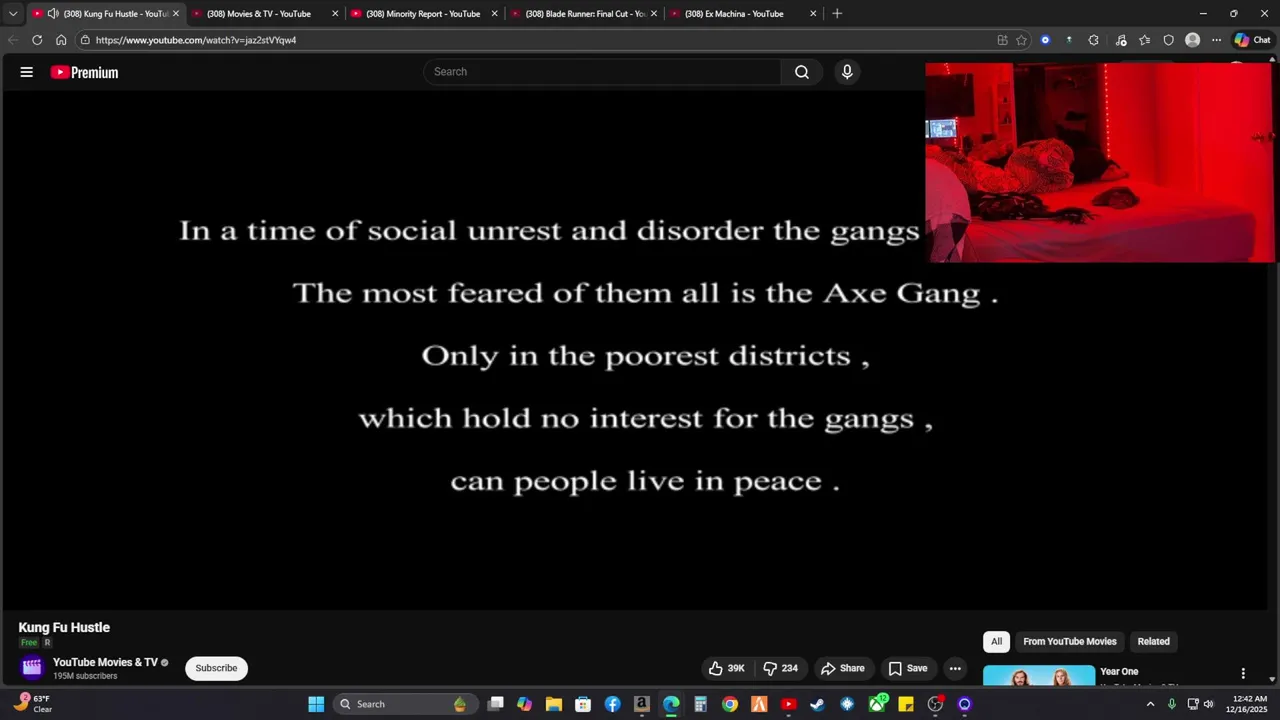Launch Amazon from the taskbar

(641, 704)
